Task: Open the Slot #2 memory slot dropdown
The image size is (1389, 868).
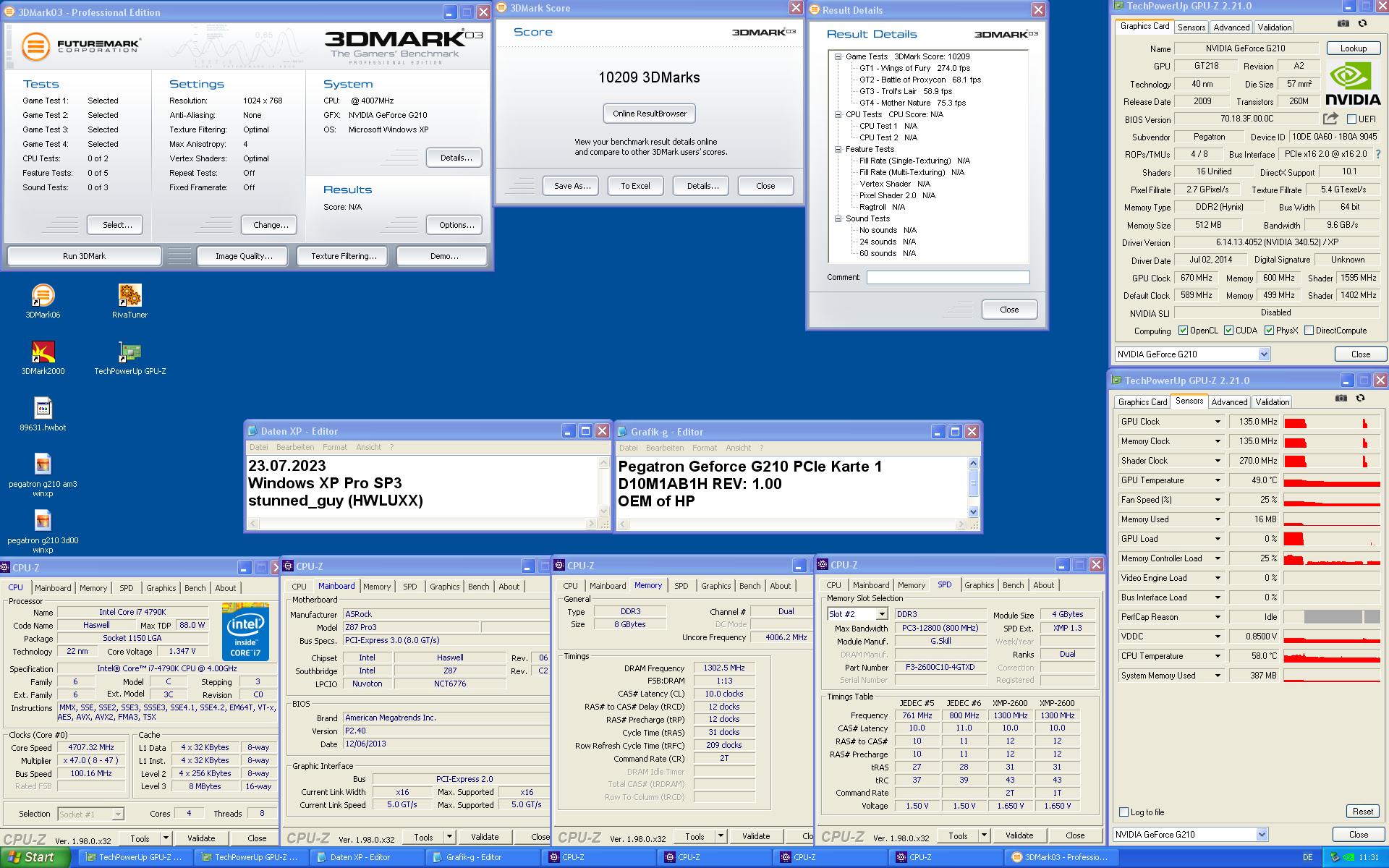Action: click(x=882, y=614)
